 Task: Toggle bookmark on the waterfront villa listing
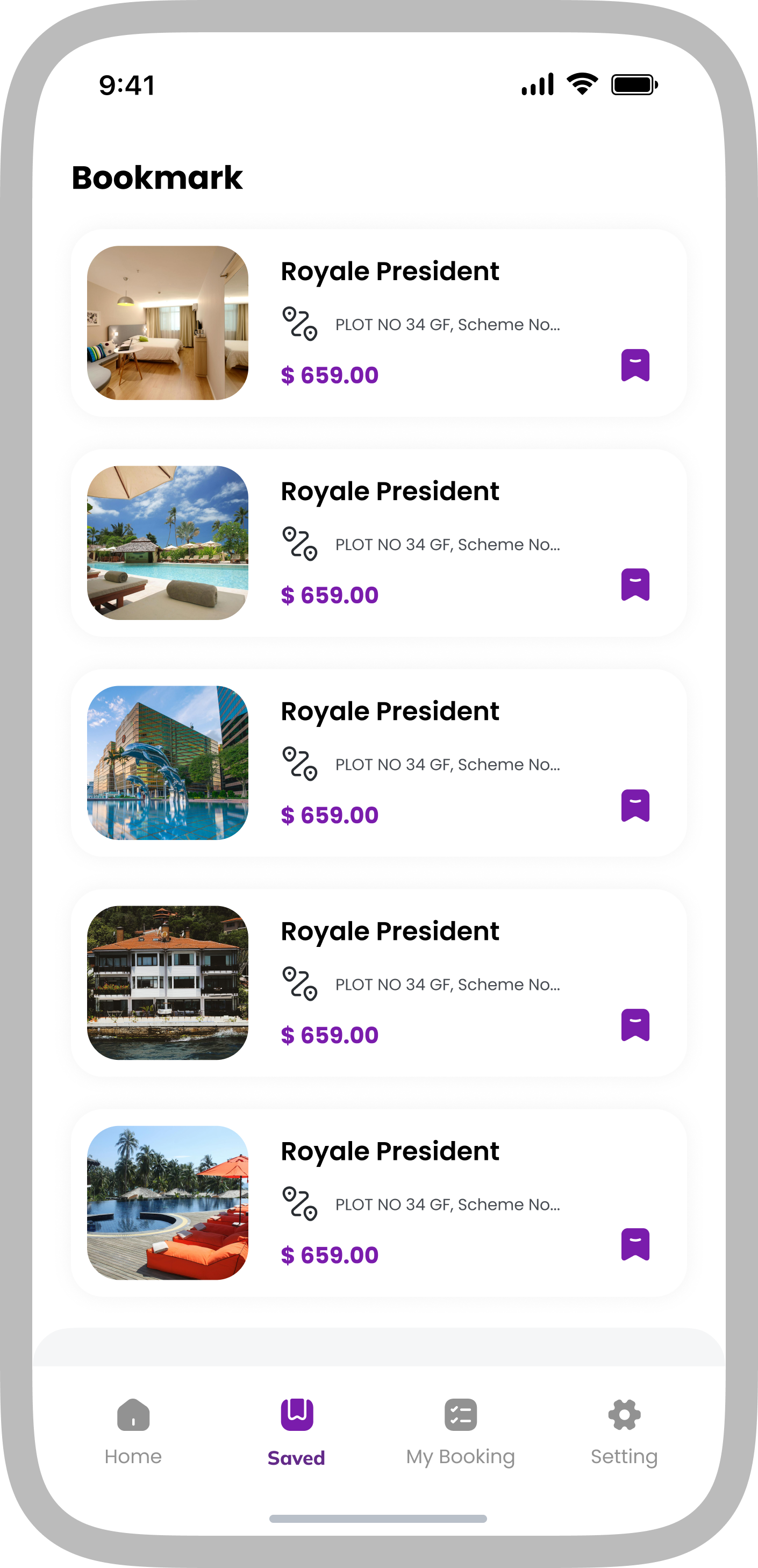pos(635,1025)
